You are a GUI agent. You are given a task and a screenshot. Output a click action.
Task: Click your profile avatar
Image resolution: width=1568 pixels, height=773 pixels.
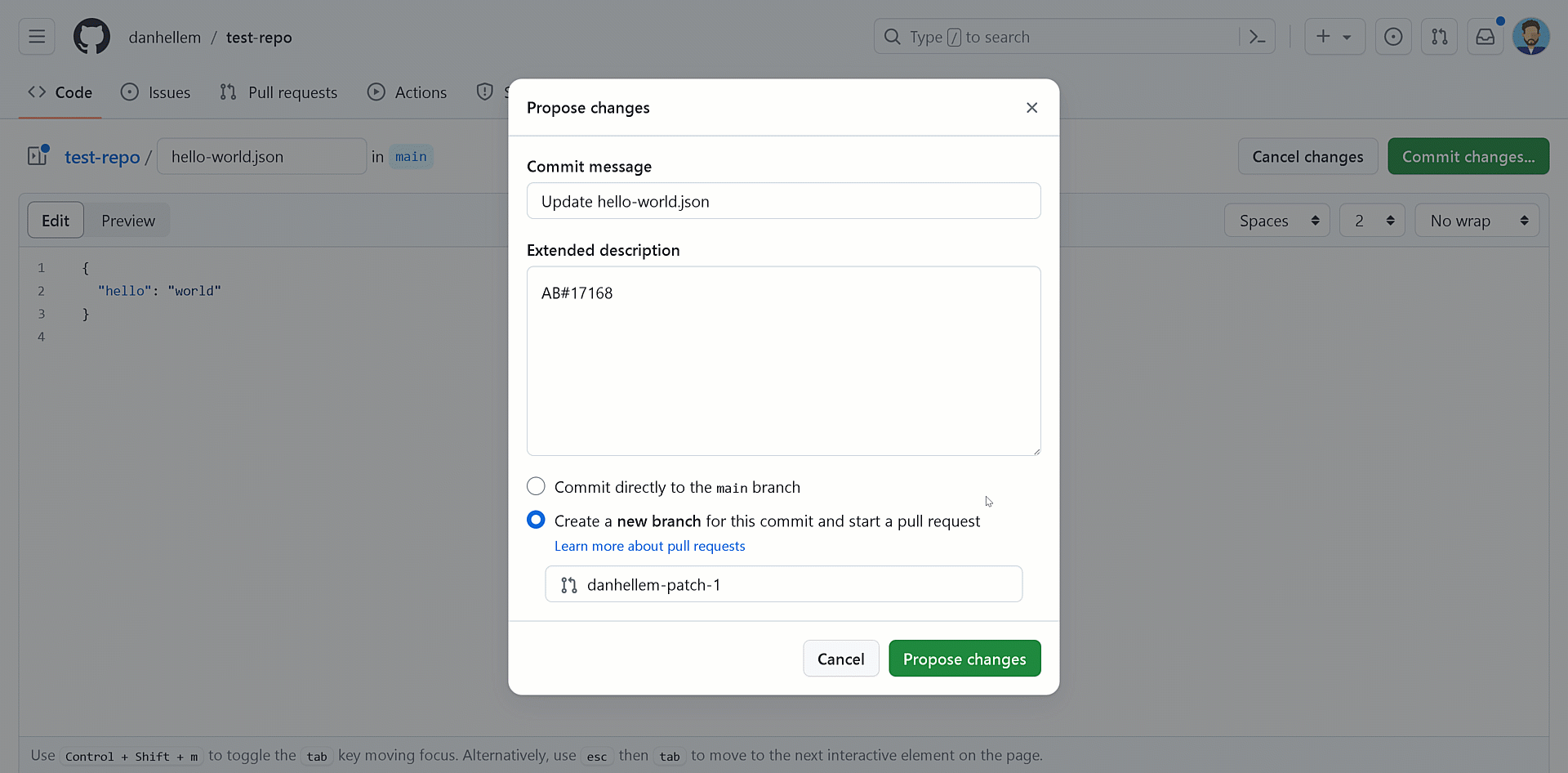tap(1532, 36)
